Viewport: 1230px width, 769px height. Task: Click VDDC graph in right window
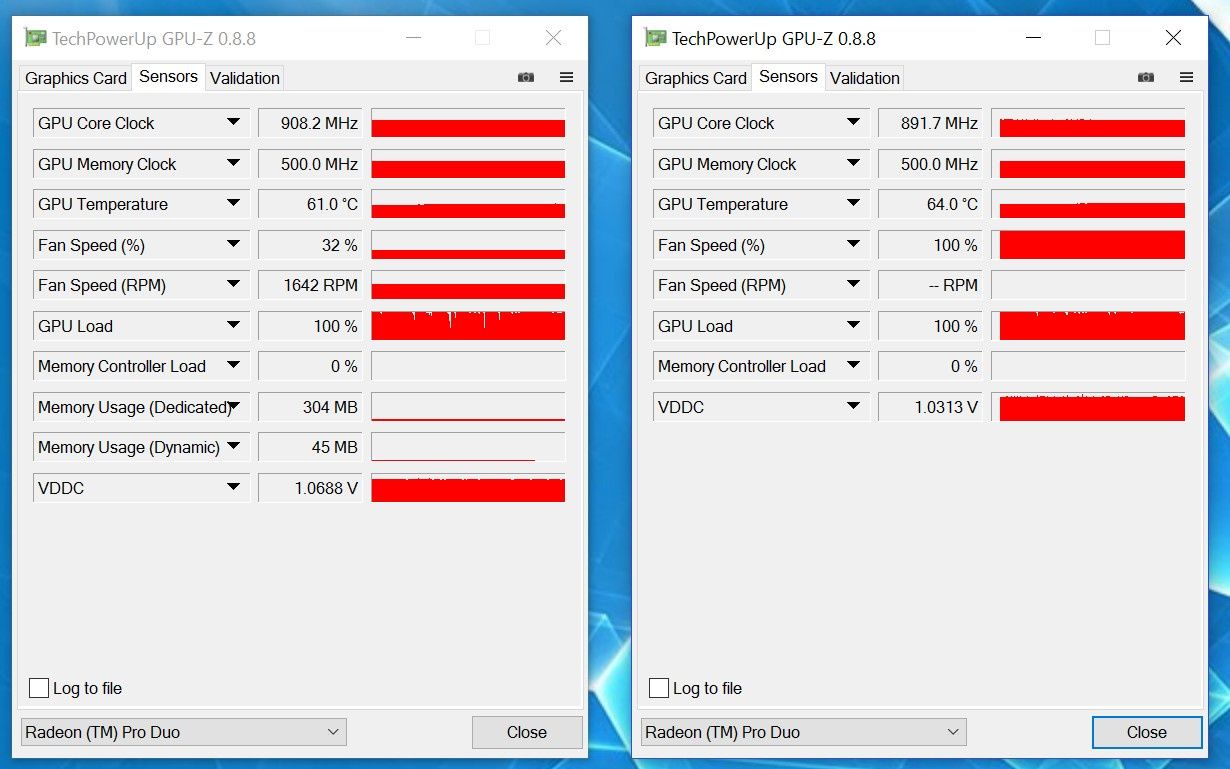(x=1088, y=407)
